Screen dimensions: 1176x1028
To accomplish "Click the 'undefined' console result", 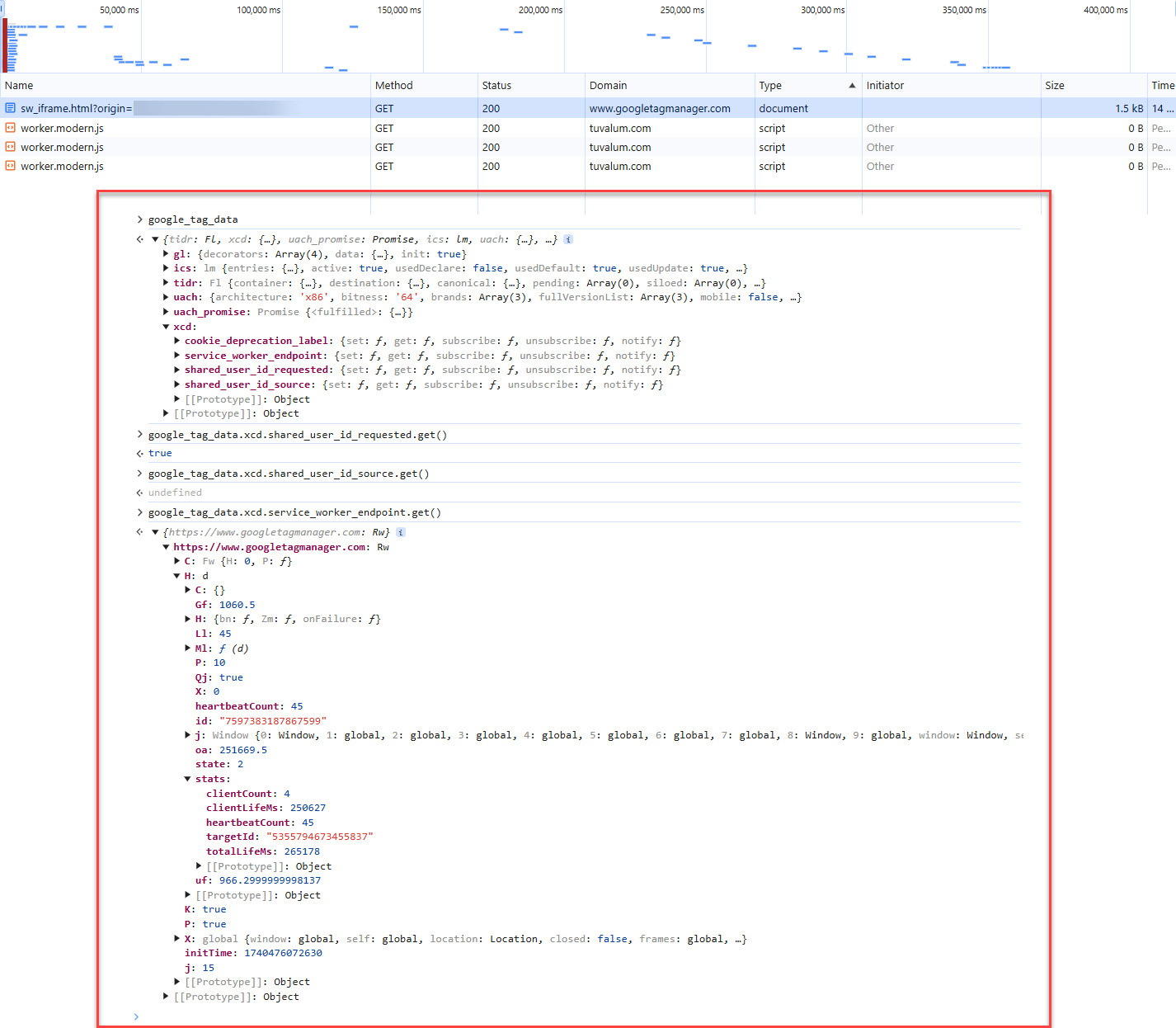I will pos(175,493).
